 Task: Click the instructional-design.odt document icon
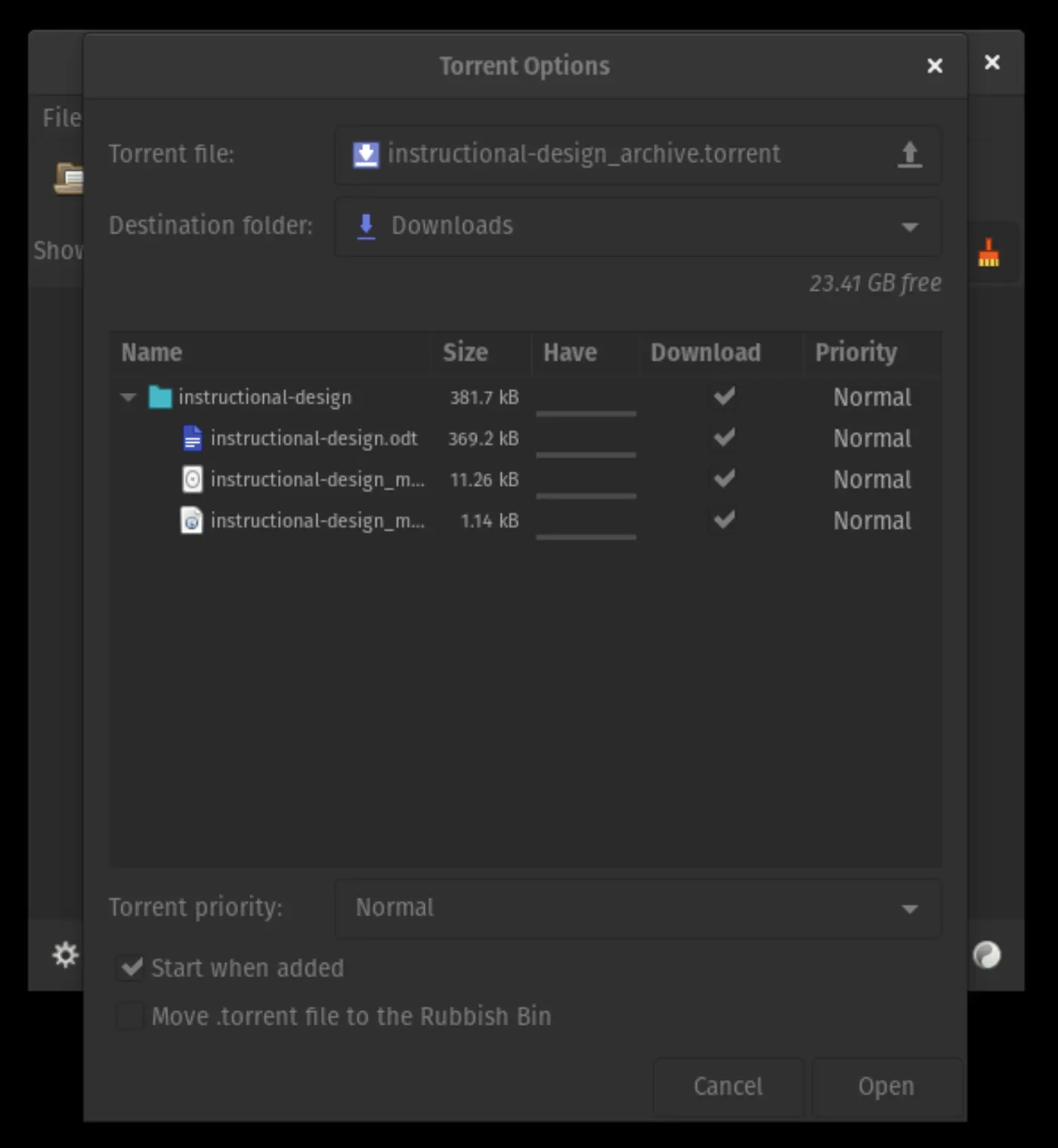point(193,438)
